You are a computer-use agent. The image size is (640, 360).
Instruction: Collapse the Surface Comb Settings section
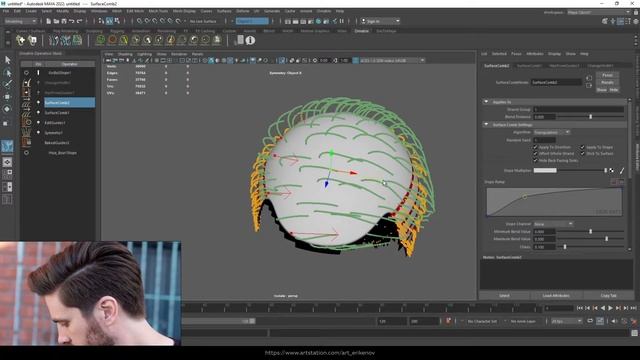coord(486,124)
